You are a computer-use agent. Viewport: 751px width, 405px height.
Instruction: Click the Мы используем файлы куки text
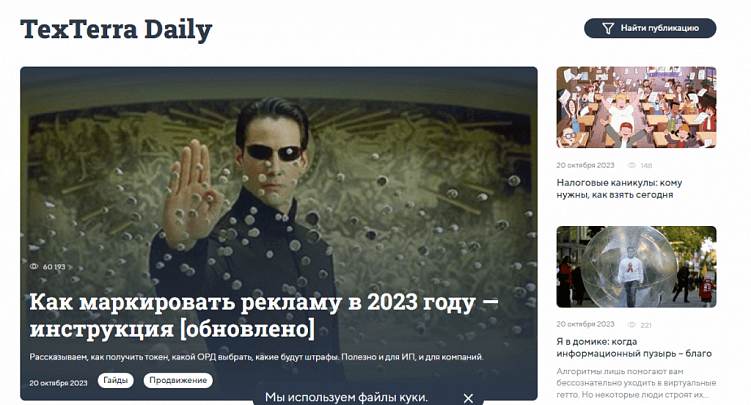point(346,397)
